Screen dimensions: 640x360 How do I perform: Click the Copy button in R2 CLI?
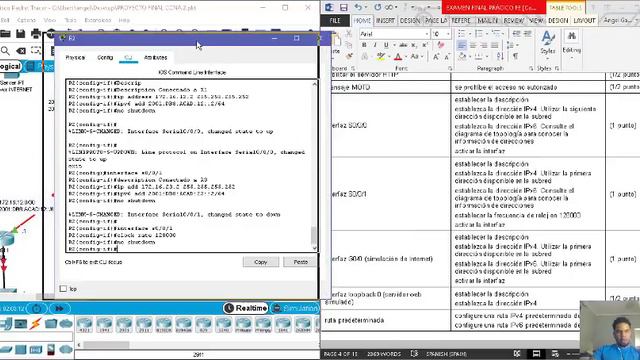click(261, 262)
